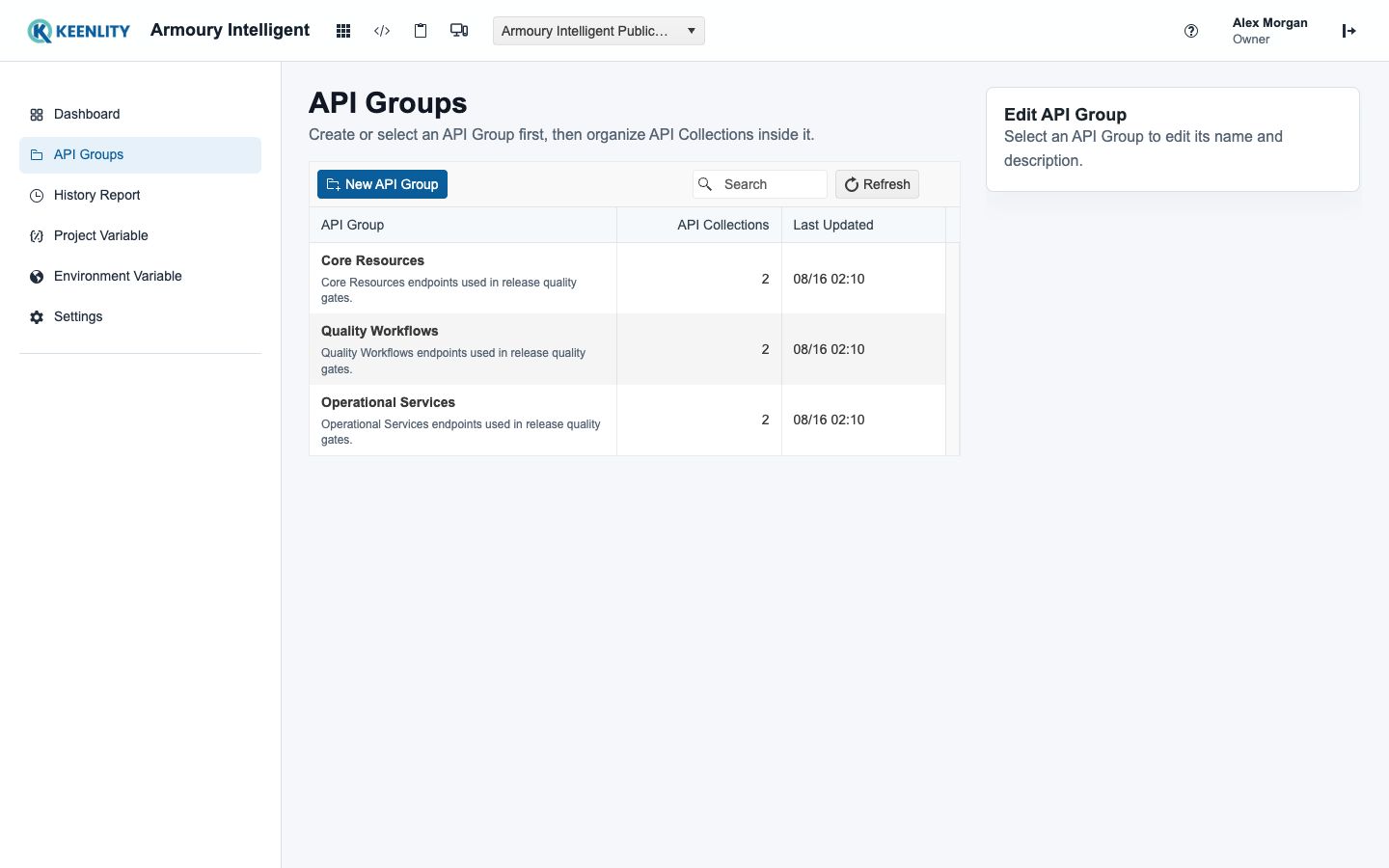1389x868 pixels.
Task: Click Last Updated date in Operational Services row
Action: tap(829, 420)
